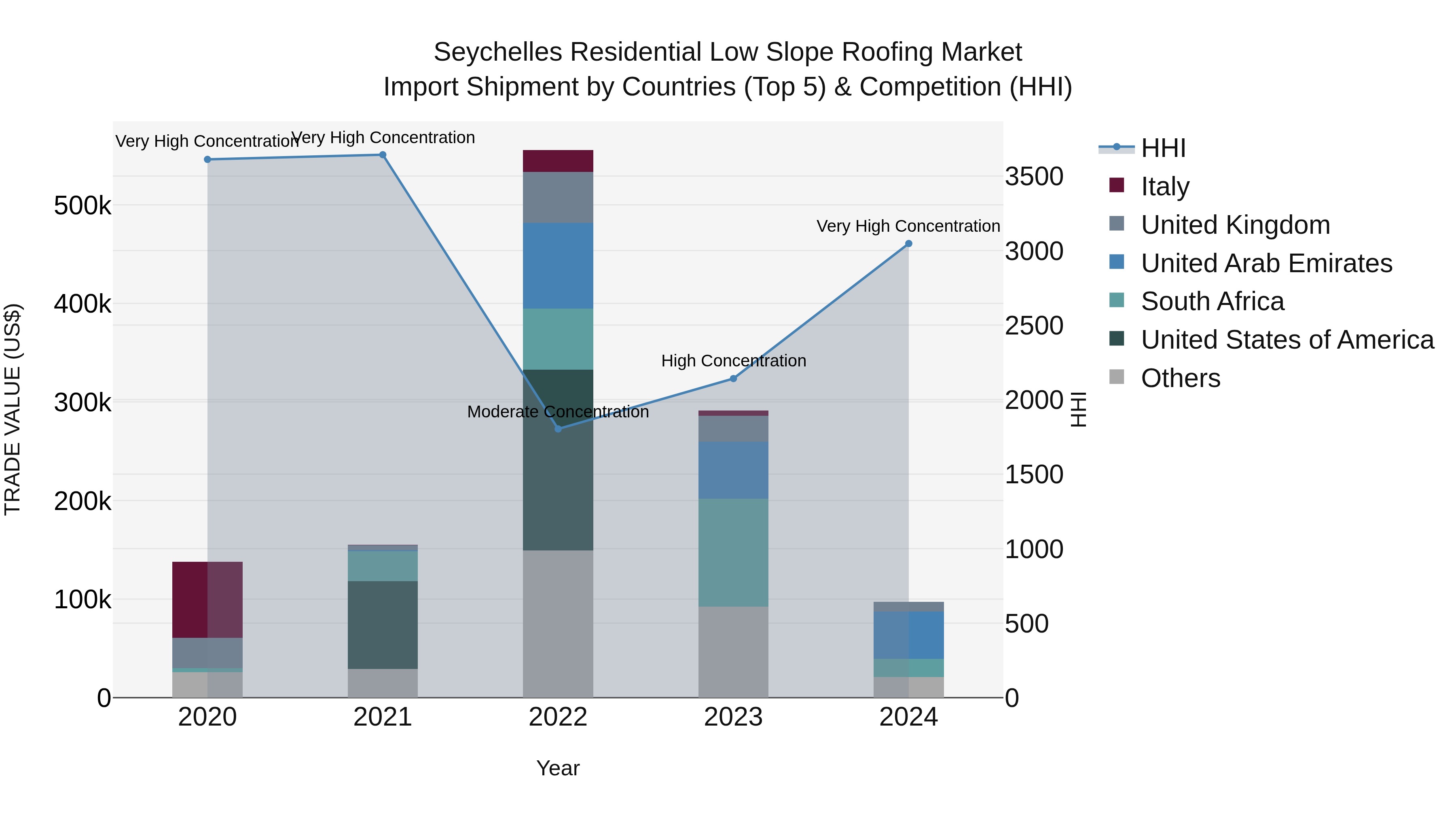Click the 'High Concentration' label near 2023

click(734, 361)
